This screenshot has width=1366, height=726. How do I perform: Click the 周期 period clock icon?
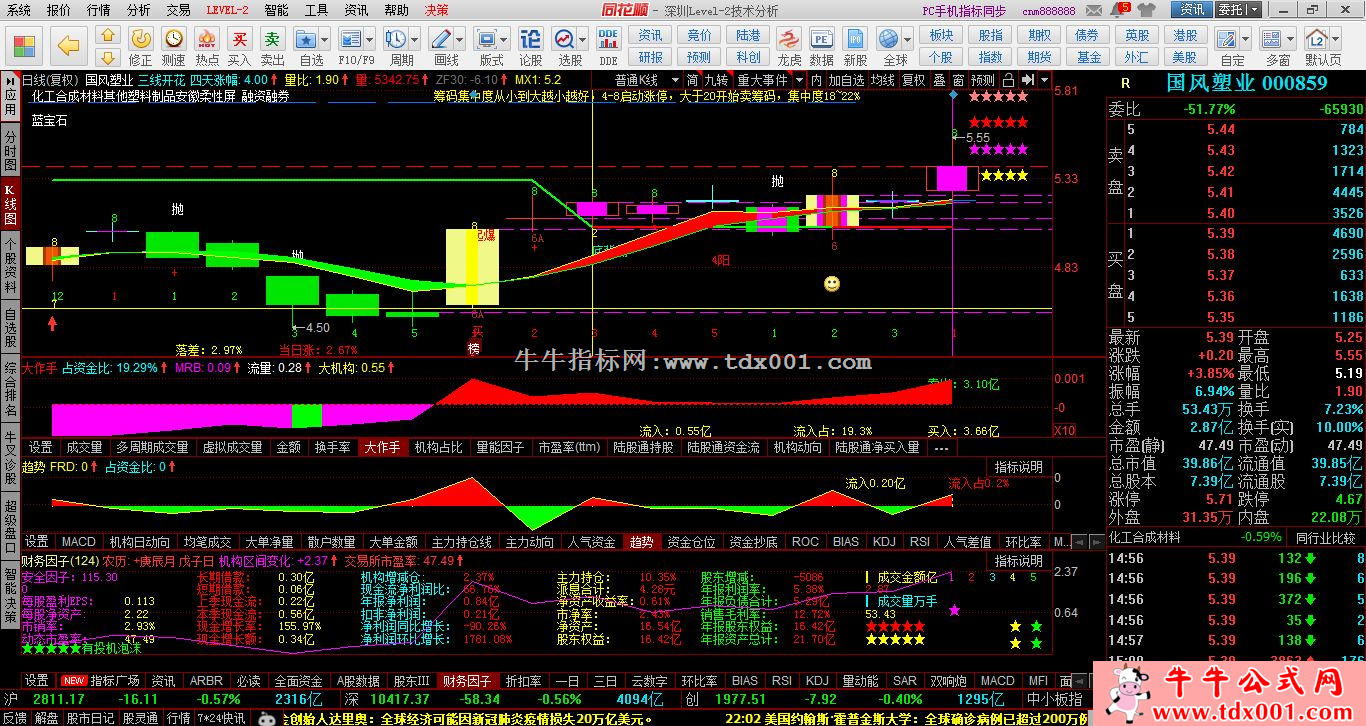click(x=396, y=39)
